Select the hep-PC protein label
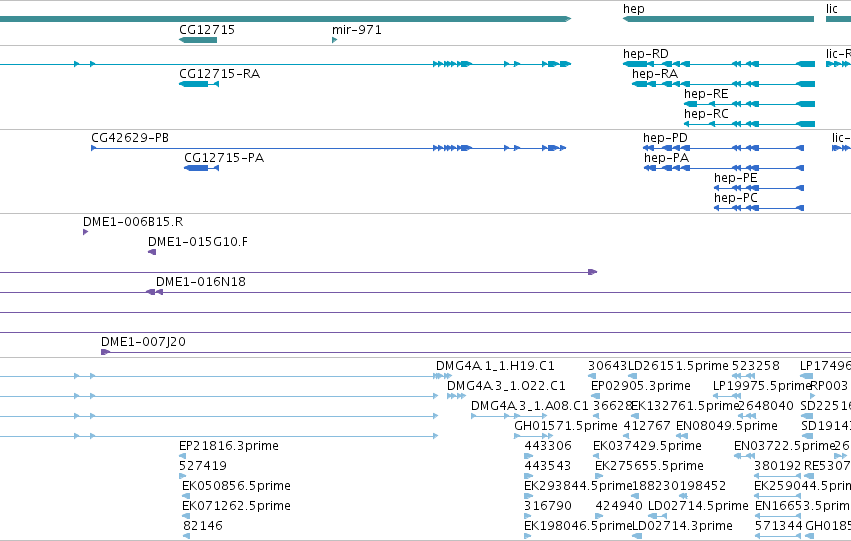This screenshot has width=851, height=541. [x=735, y=198]
